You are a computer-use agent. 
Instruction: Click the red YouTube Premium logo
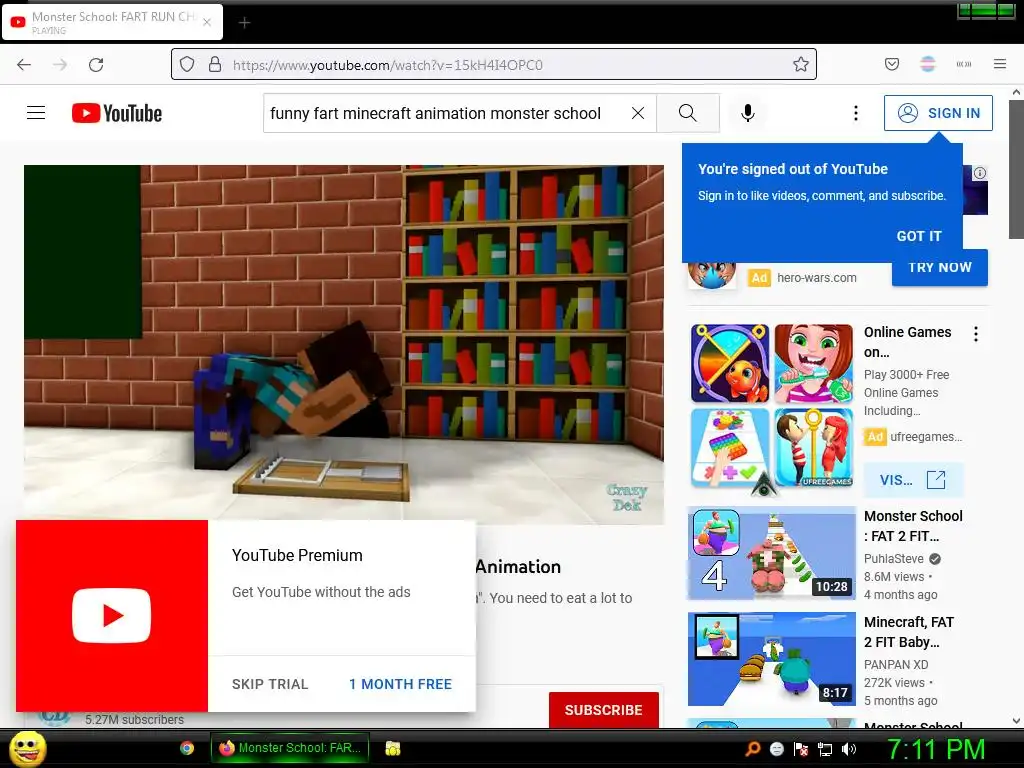[x=112, y=616]
